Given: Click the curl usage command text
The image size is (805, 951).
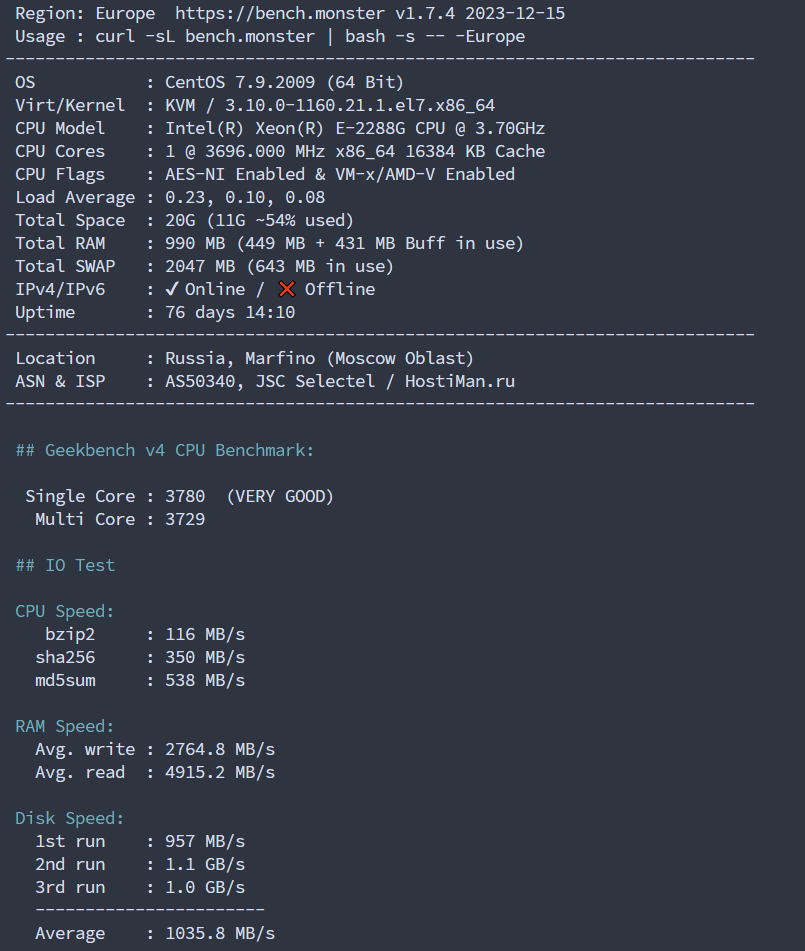Looking at the screenshot, I should [x=310, y=36].
